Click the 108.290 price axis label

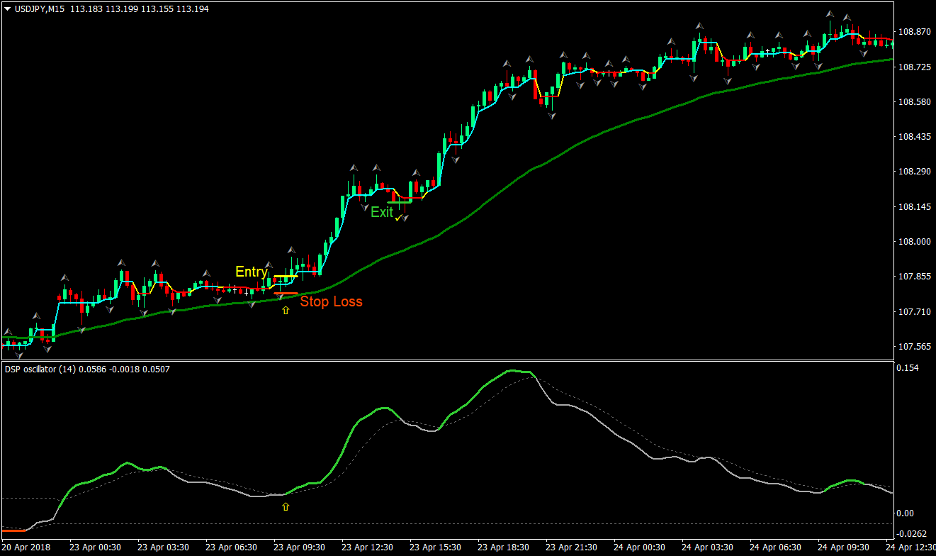(x=915, y=172)
